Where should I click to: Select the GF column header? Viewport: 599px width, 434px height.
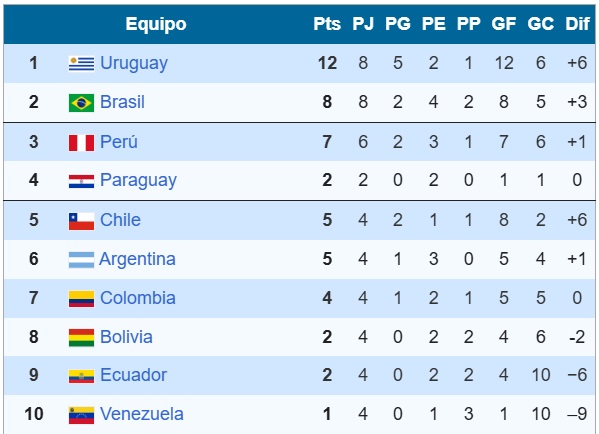click(x=504, y=24)
